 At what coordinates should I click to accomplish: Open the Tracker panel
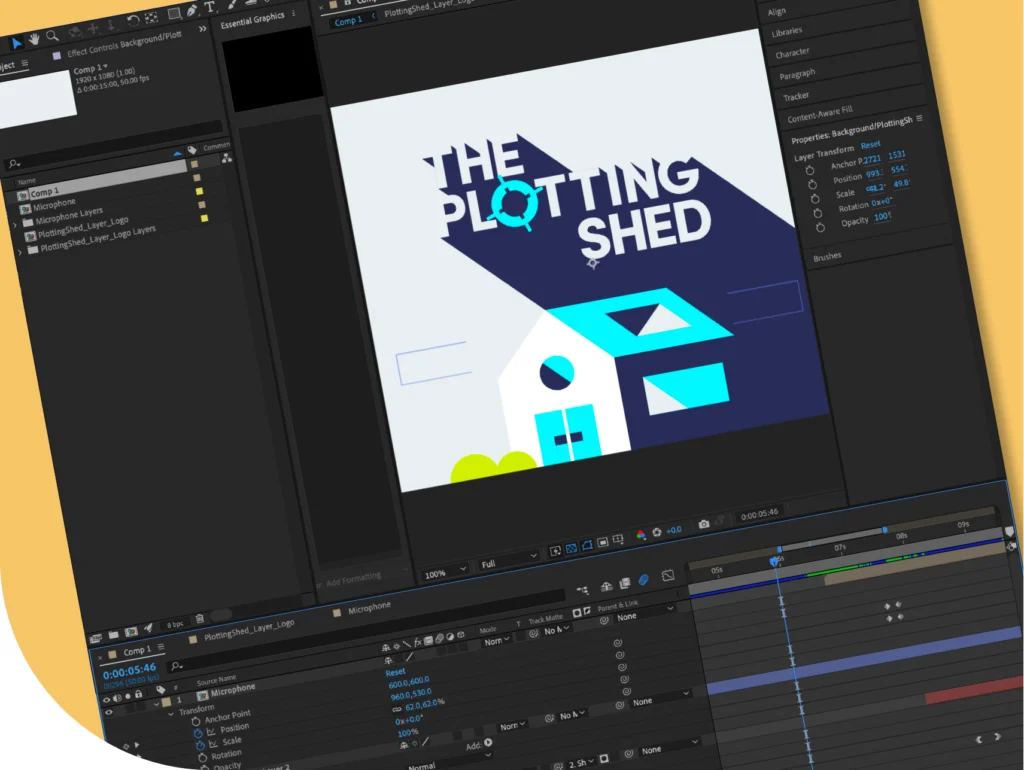tap(796, 97)
